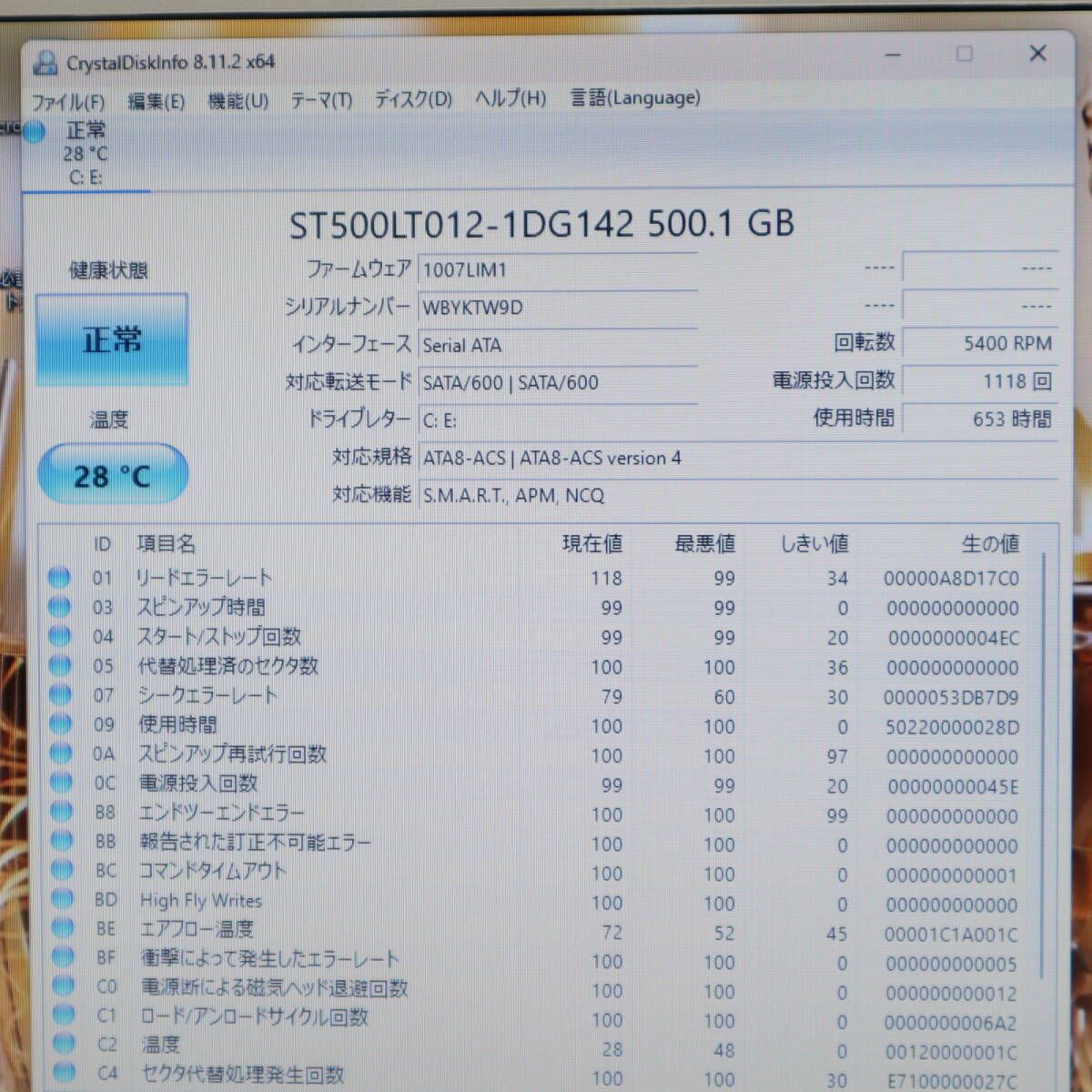Click the serial number field WBYKTW9D
1092x1092 pixels.
pos(558,307)
